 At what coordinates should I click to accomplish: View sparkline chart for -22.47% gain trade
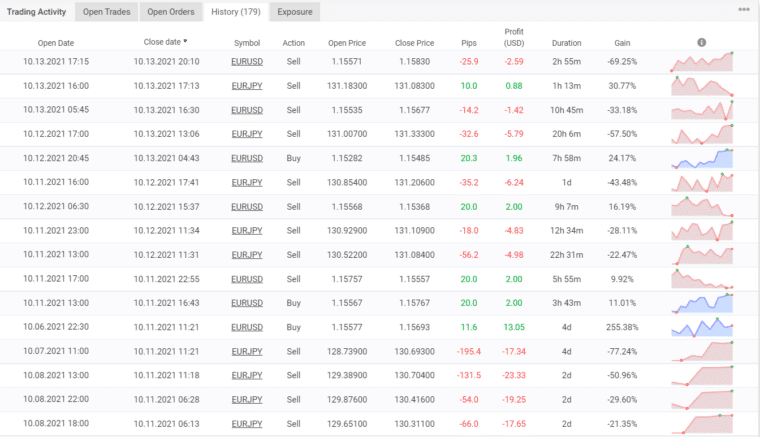[702, 255]
